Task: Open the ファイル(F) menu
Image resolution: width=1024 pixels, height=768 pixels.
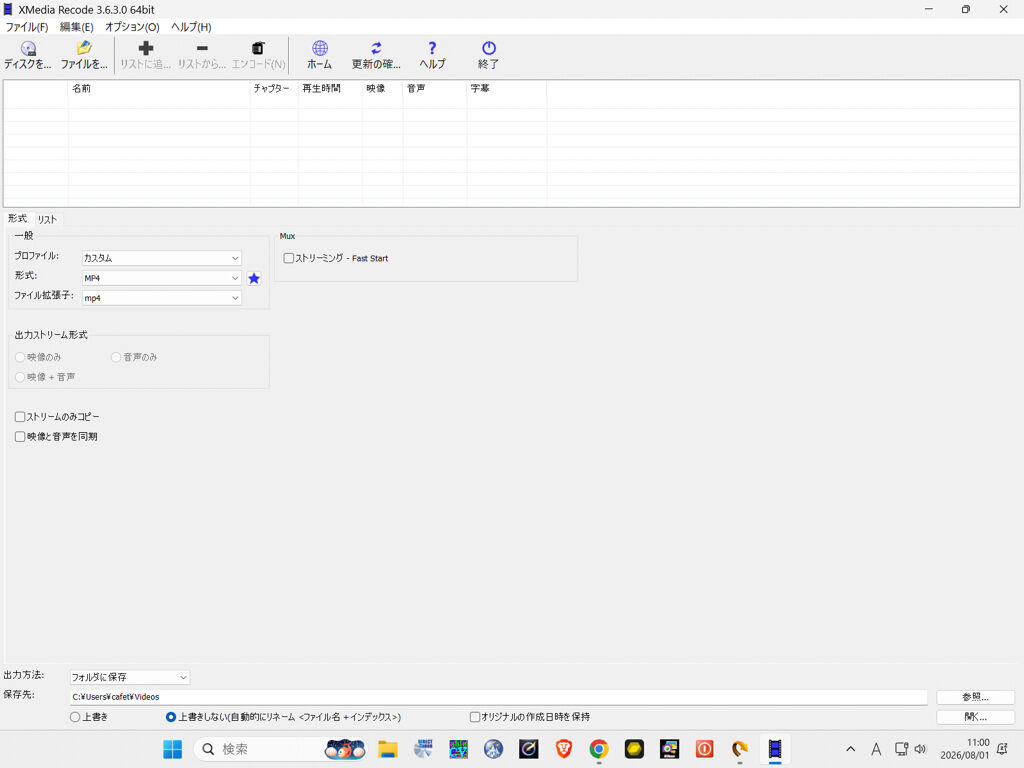Action: coord(27,27)
